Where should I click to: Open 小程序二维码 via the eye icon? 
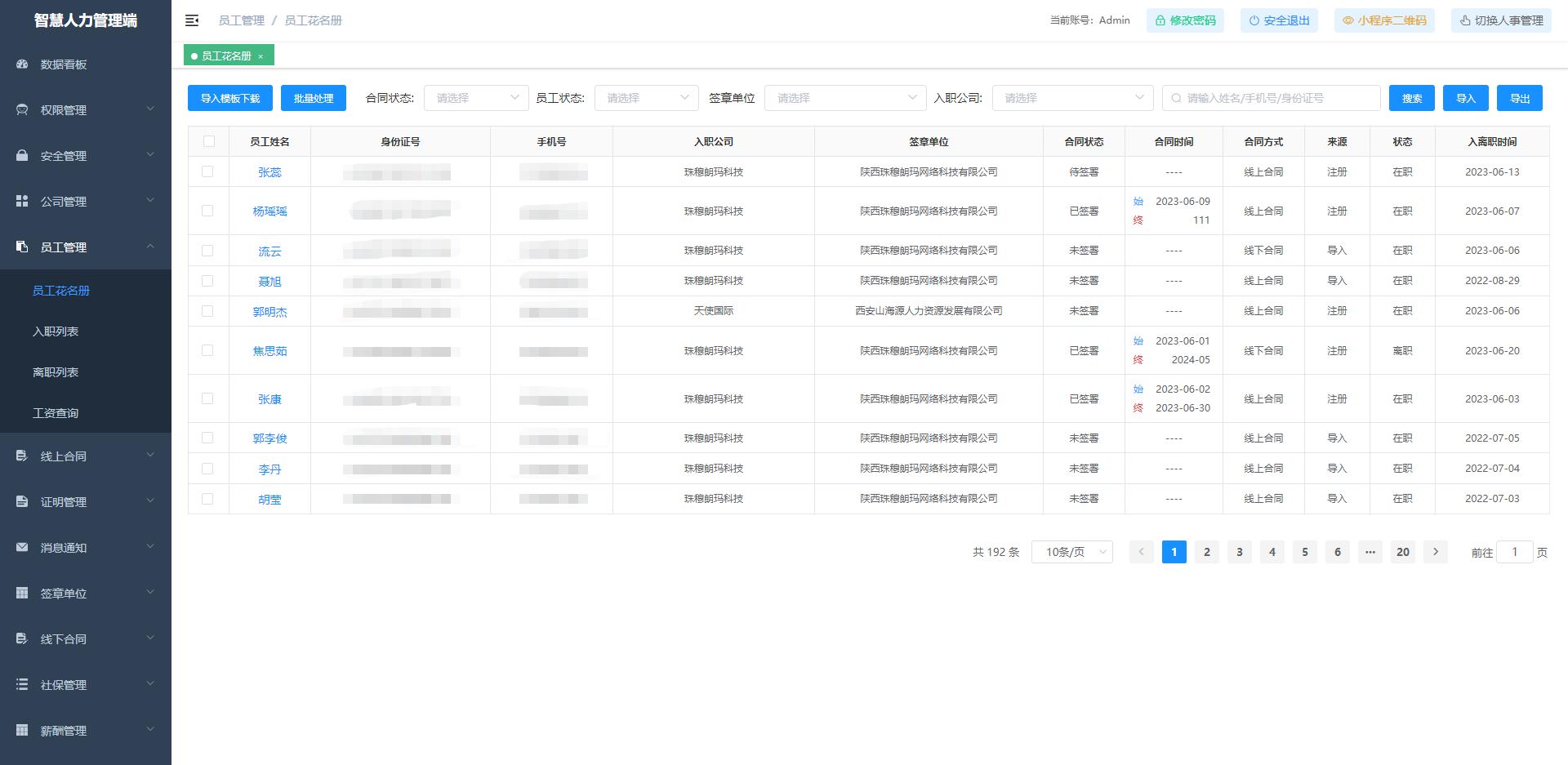coord(1347,20)
